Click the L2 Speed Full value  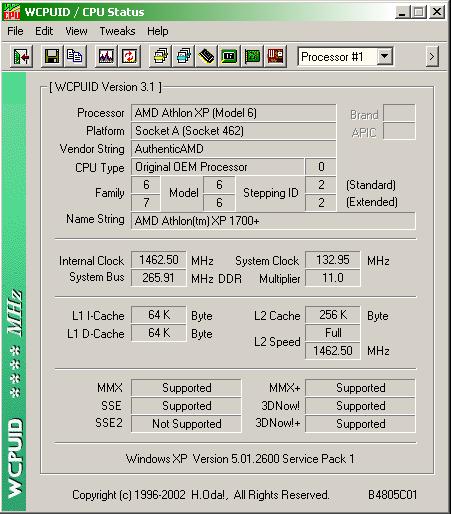(x=333, y=333)
